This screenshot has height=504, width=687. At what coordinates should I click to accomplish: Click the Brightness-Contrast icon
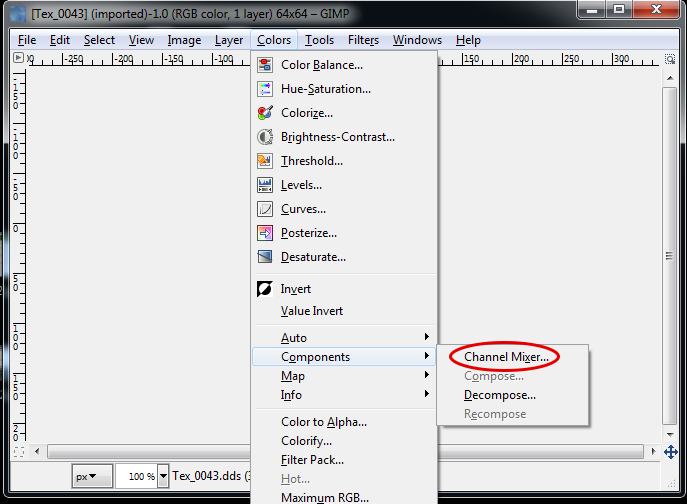(265, 137)
